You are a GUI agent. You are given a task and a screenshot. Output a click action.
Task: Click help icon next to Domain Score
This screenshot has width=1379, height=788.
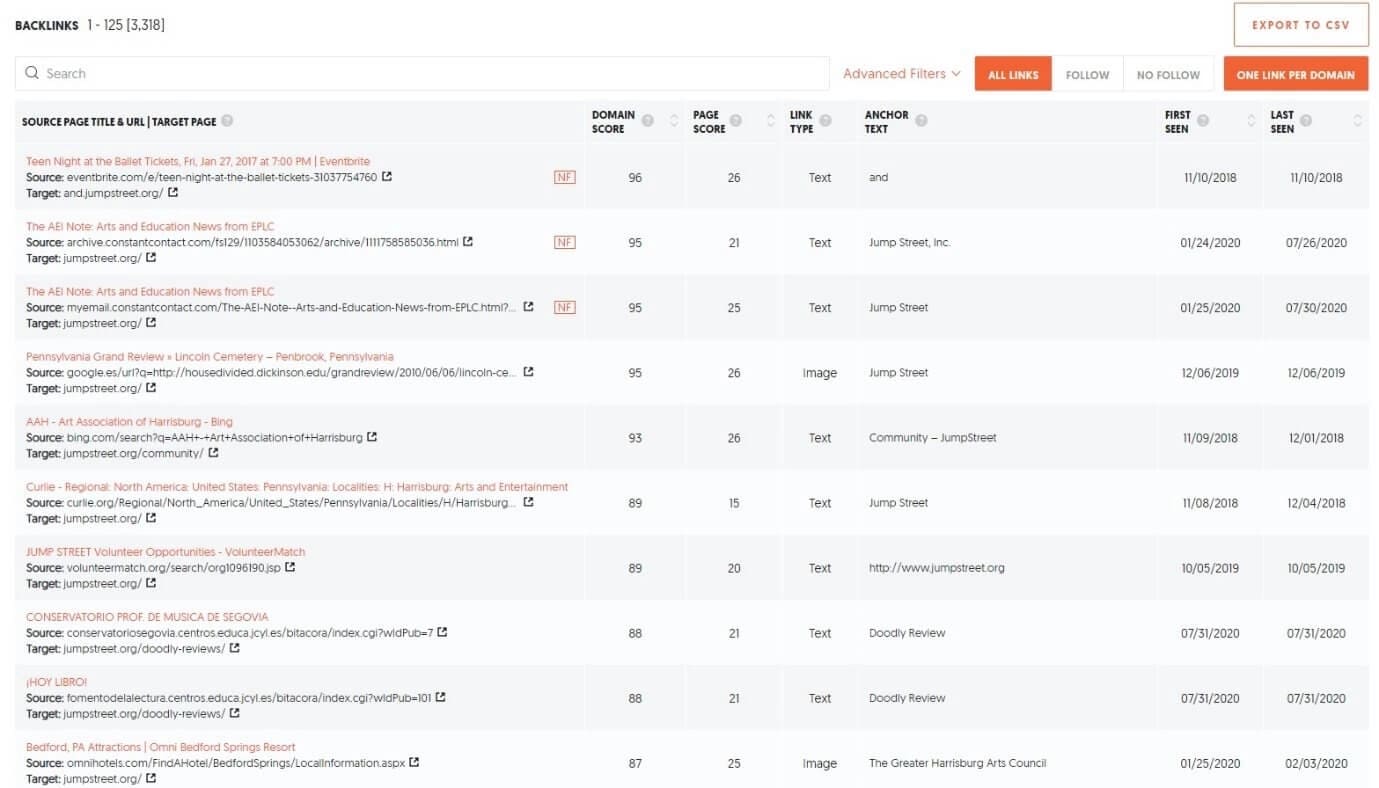(x=648, y=121)
